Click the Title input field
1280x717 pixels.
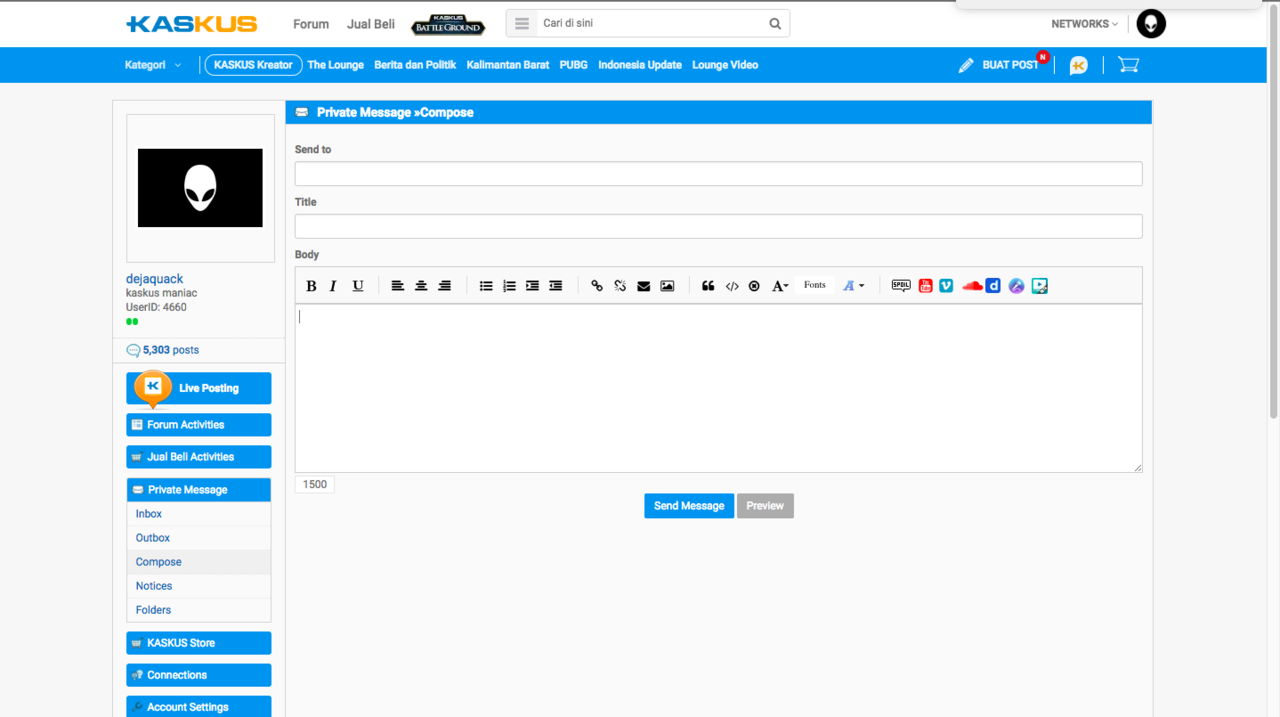point(718,226)
